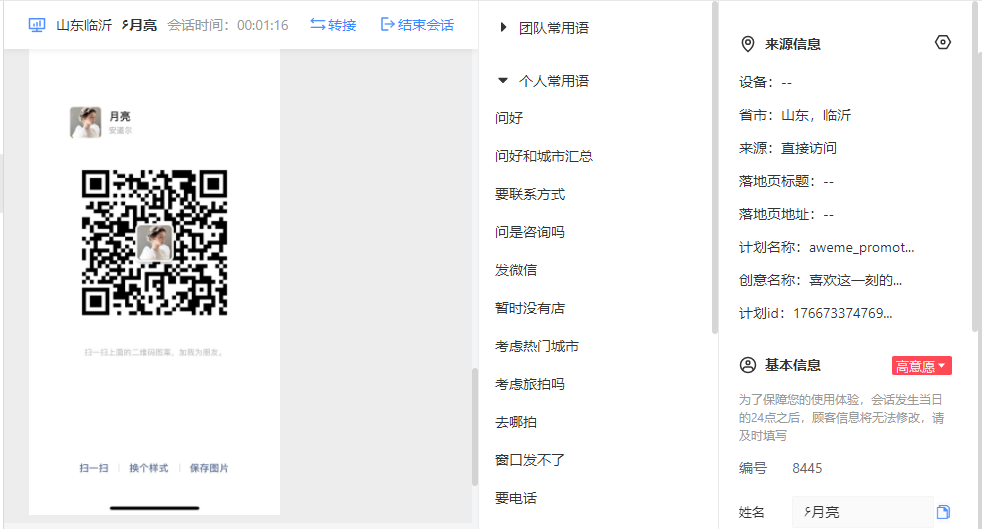Click the 姓名 input field

(862, 512)
